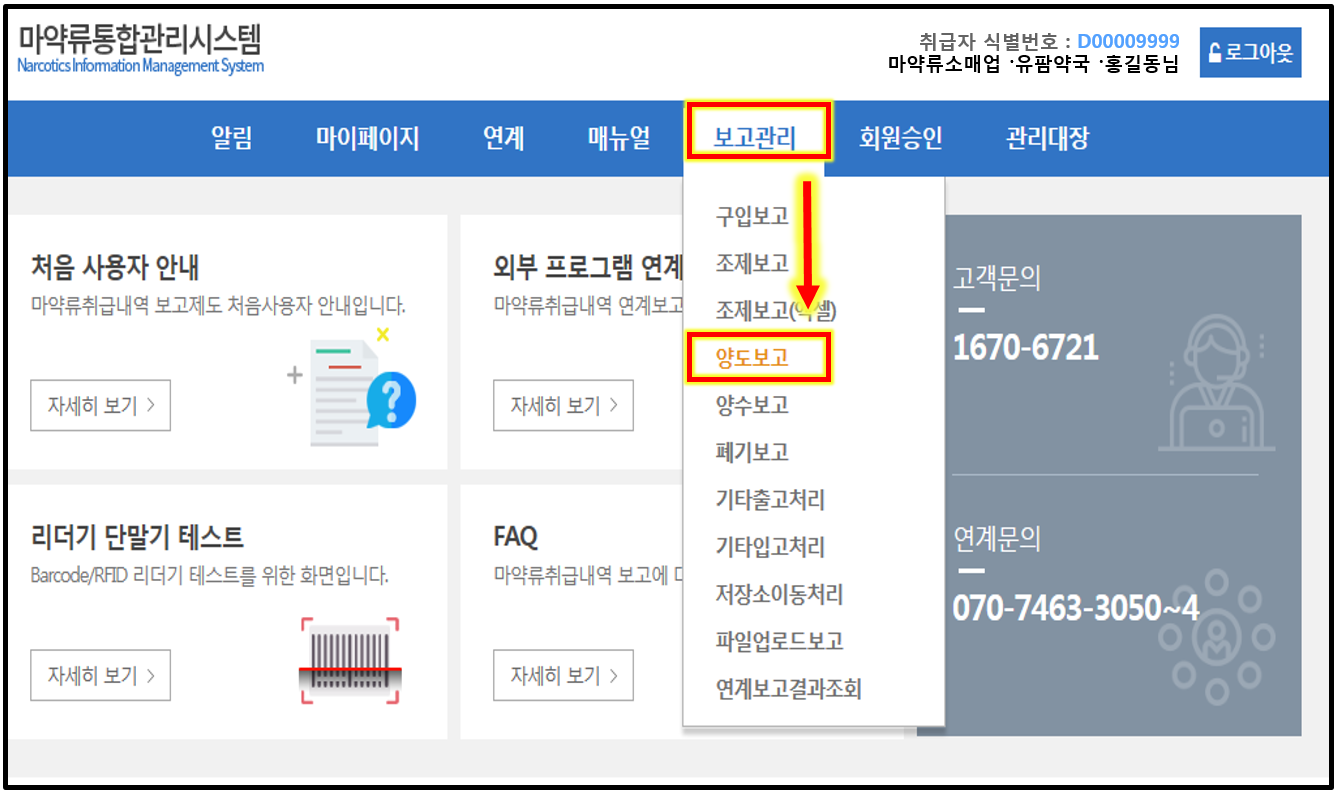Select 구입보고 from the dropdown

tap(752, 216)
